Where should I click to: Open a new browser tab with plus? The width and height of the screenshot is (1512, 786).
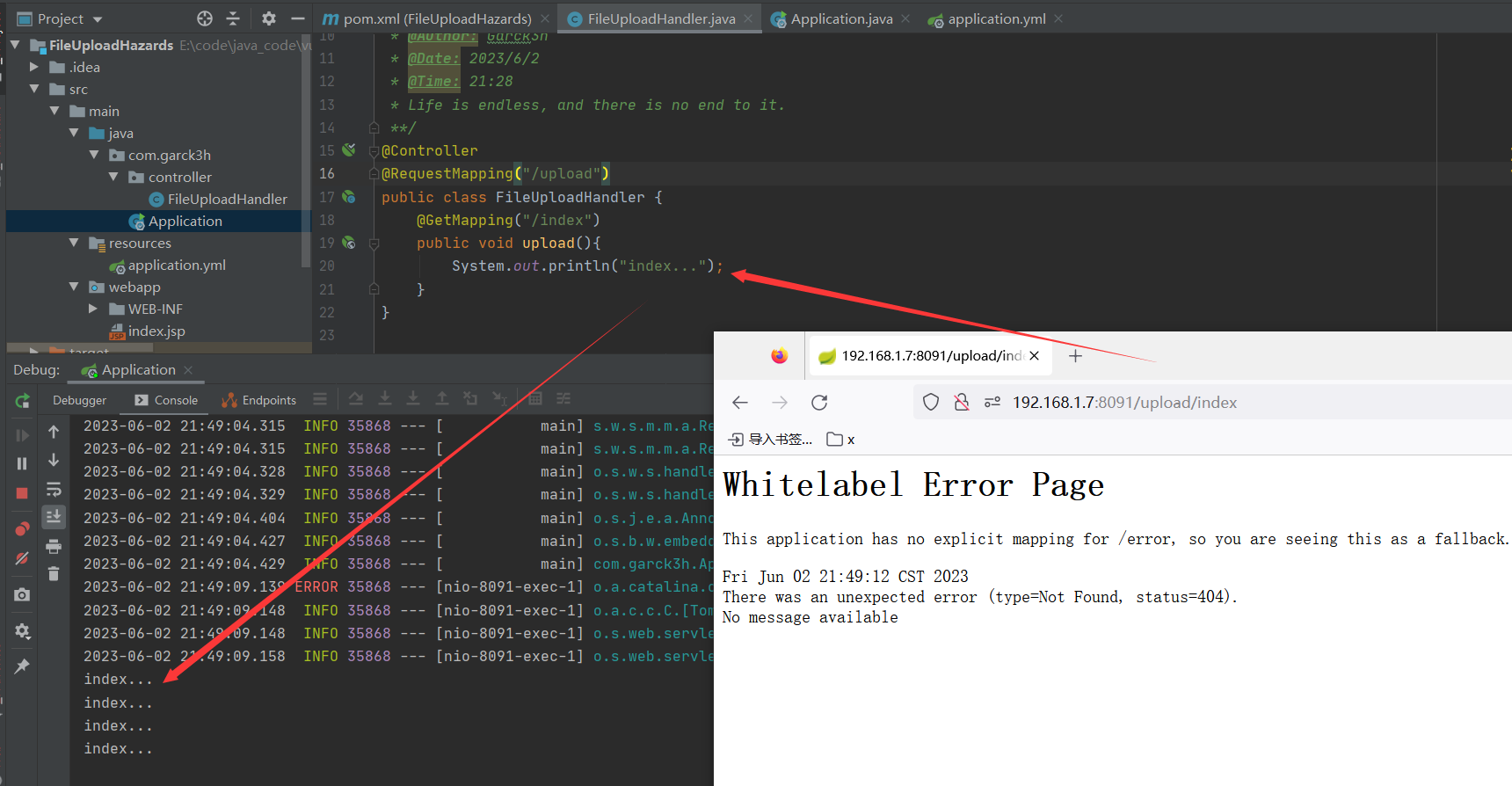[1075, 356]
